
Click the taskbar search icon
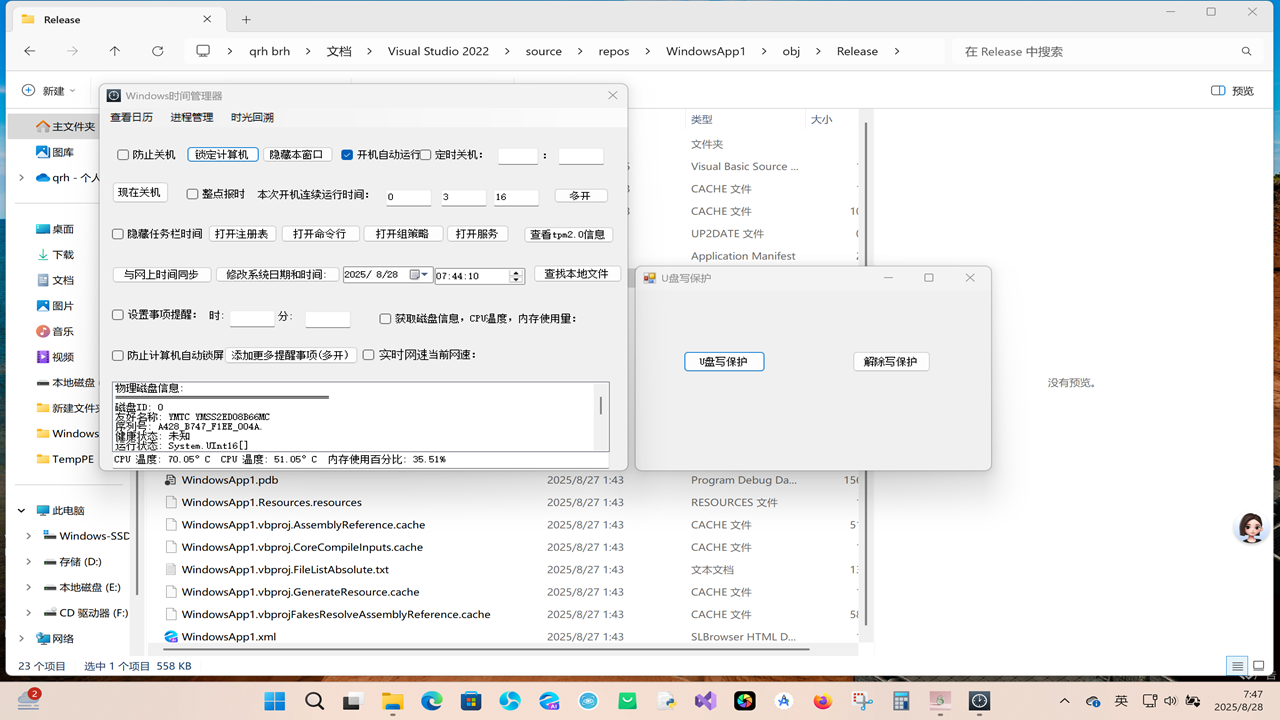[x=314, y=700]
